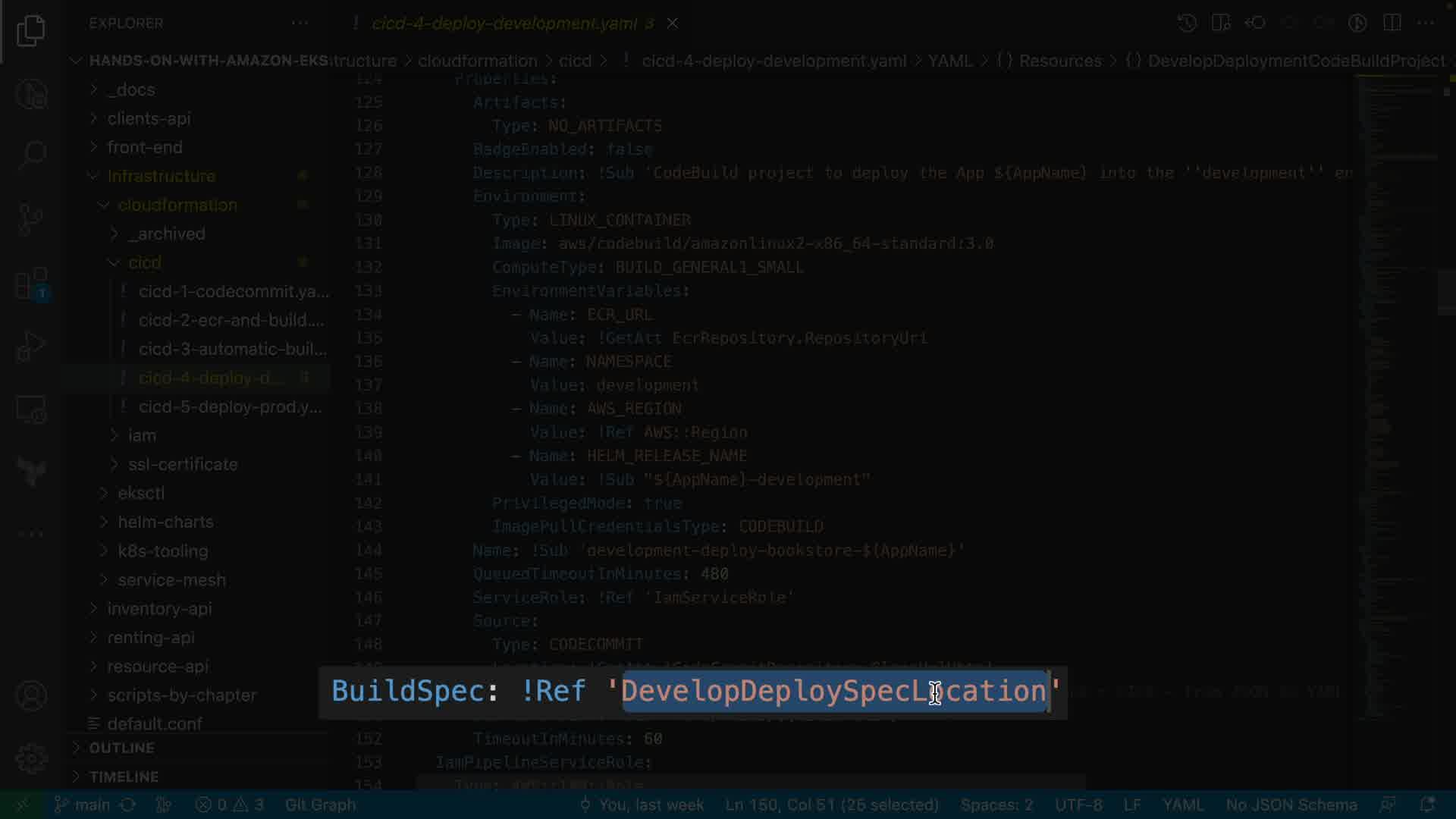Screen dimensions: 1456x819
Task: Collapse the cicd folder
Action: [144, 262]
